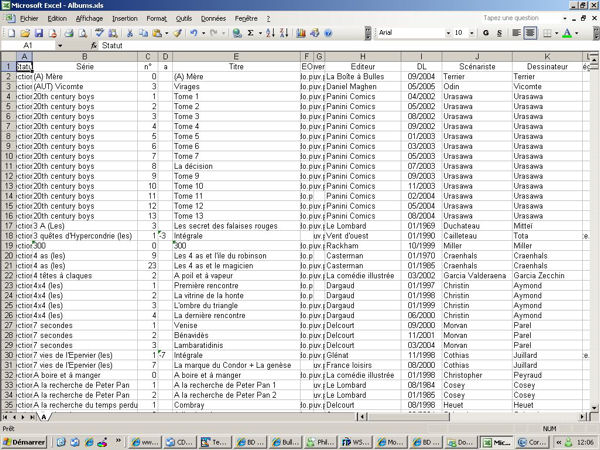Open the Affichage menu

[x=89, y=18]
